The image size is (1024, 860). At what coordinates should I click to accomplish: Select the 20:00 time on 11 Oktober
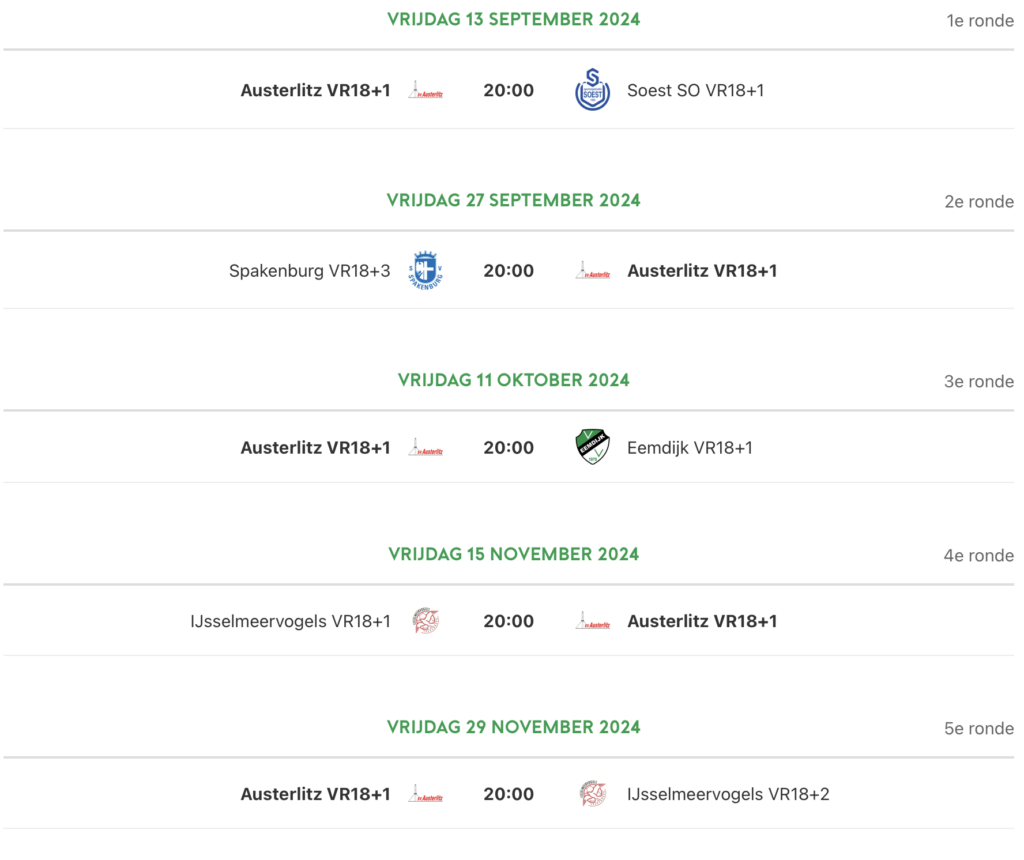click(508, 448)
